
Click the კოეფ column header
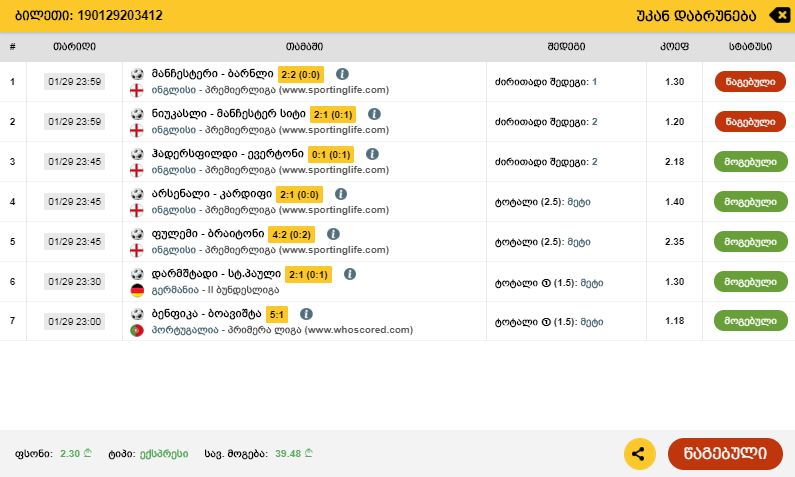[674, 46]
